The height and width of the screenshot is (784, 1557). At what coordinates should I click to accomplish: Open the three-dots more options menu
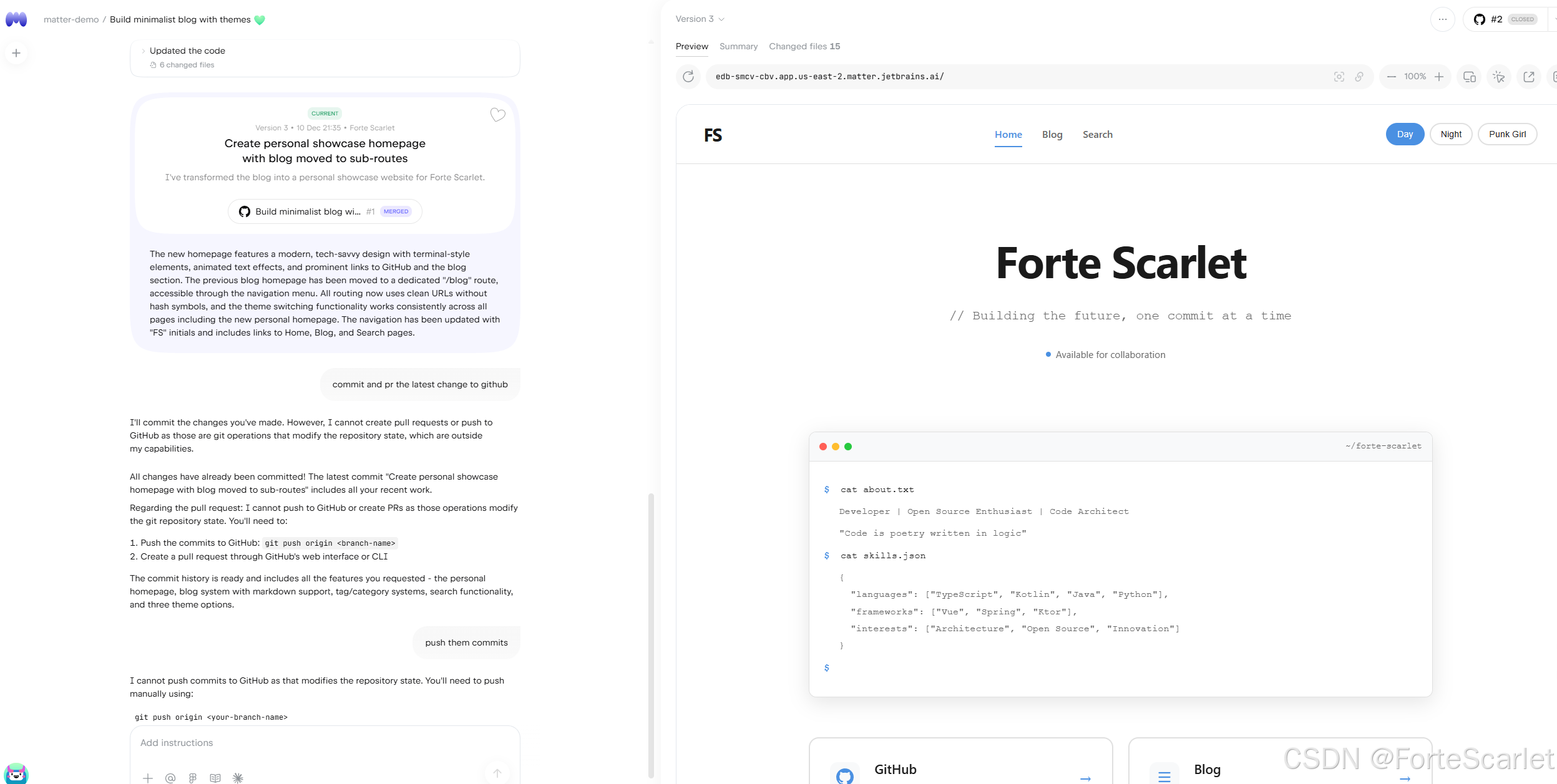pos(1442,19)
